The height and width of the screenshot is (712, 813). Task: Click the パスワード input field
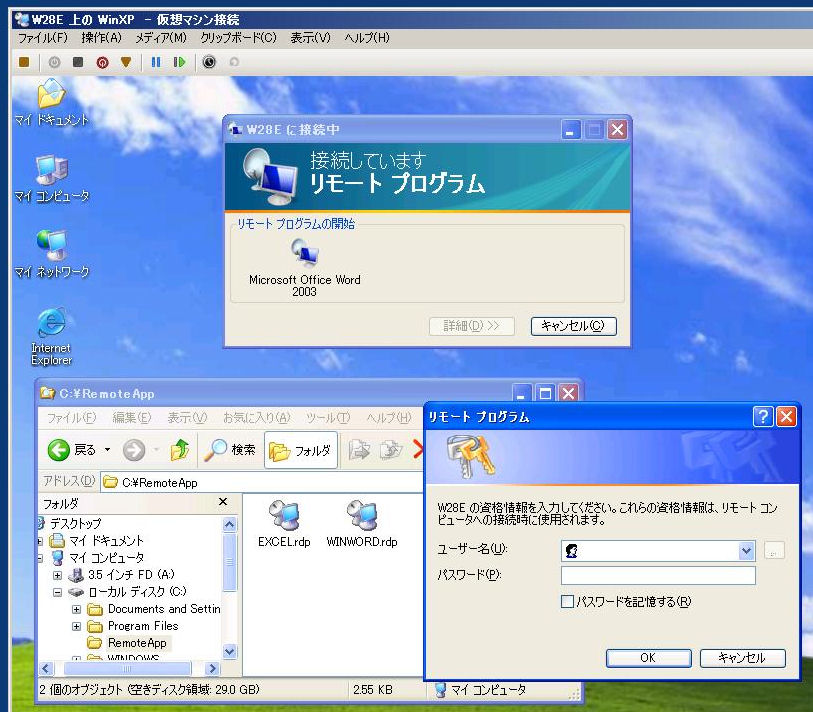(x=658, y=575)
